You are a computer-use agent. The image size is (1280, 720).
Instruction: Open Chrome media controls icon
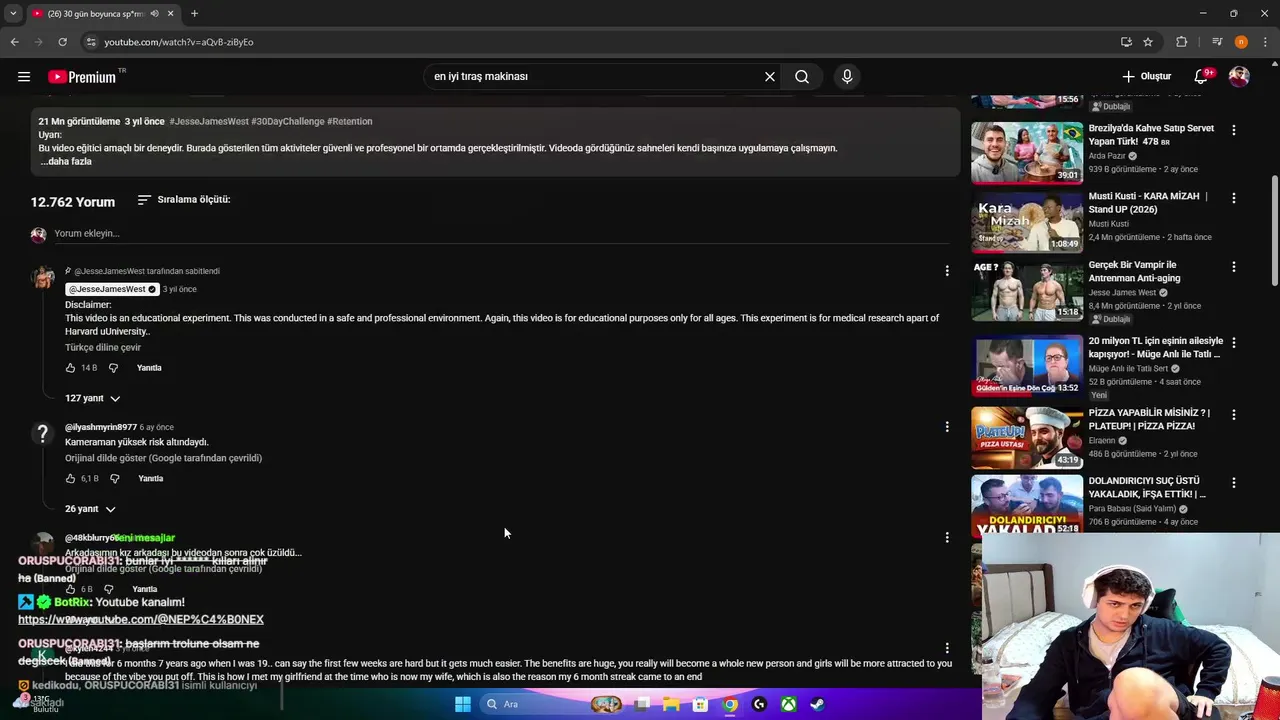pyautogui.click(x=1217, y=42)
